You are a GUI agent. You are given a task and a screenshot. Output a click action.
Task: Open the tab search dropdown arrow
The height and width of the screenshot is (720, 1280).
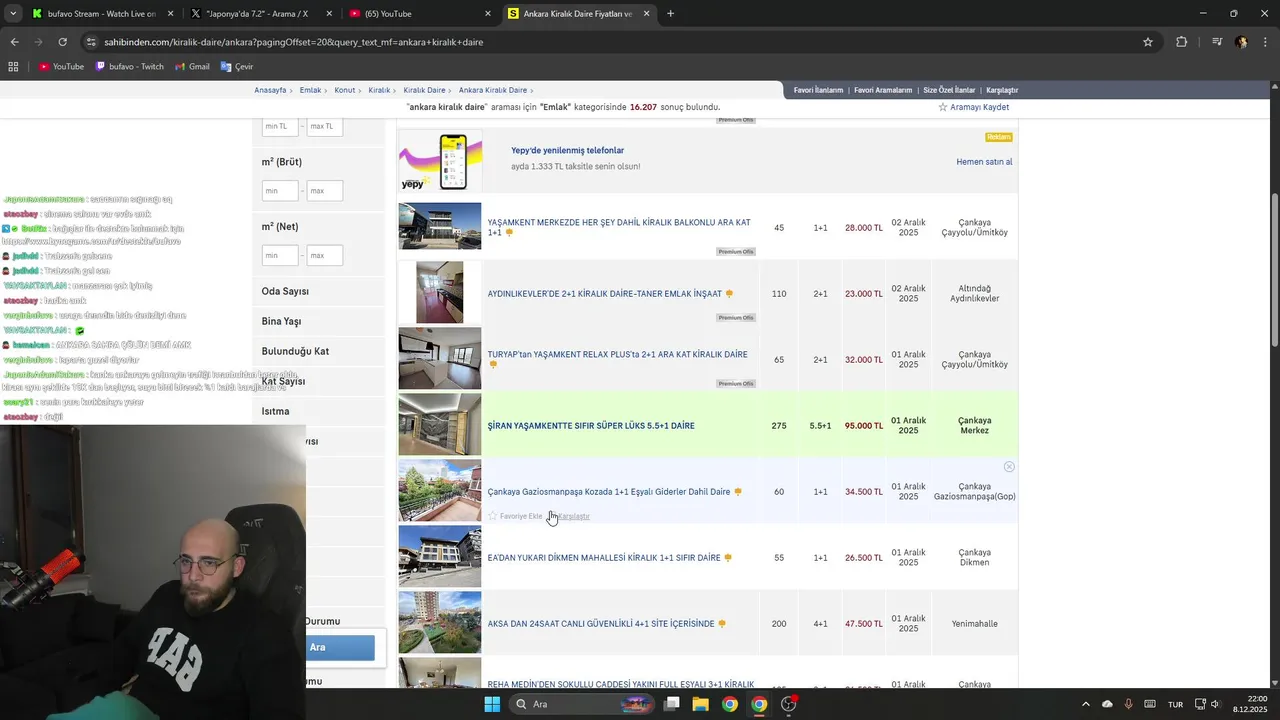13,14
